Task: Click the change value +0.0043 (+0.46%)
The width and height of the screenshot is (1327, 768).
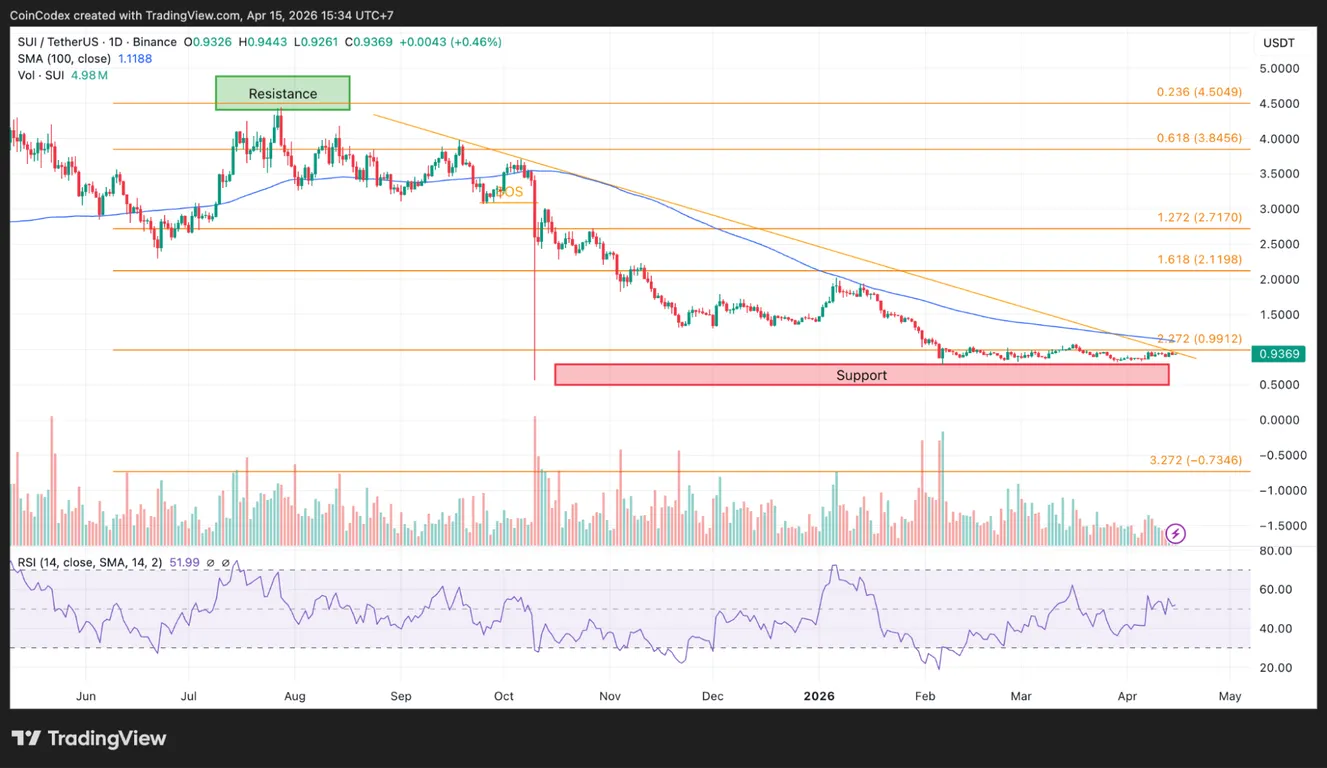Action: point(450,42)
